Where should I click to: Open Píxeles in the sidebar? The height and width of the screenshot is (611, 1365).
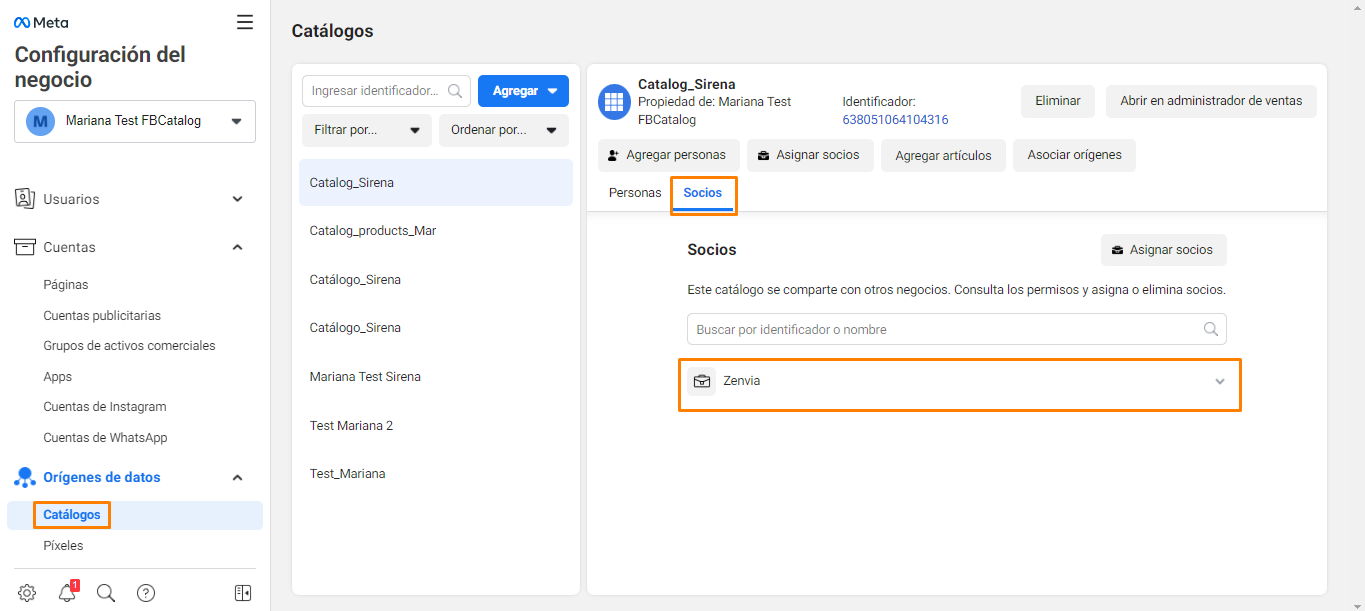63,546
